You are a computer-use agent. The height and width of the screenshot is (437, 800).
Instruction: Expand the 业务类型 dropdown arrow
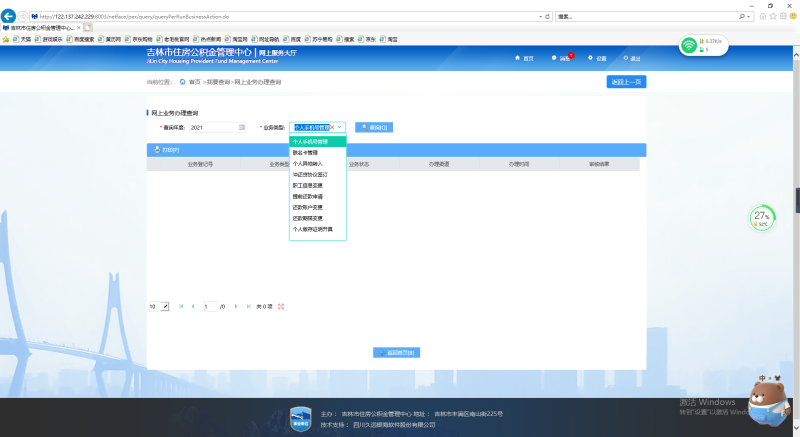pyautogui.click(x=340, y=128)
